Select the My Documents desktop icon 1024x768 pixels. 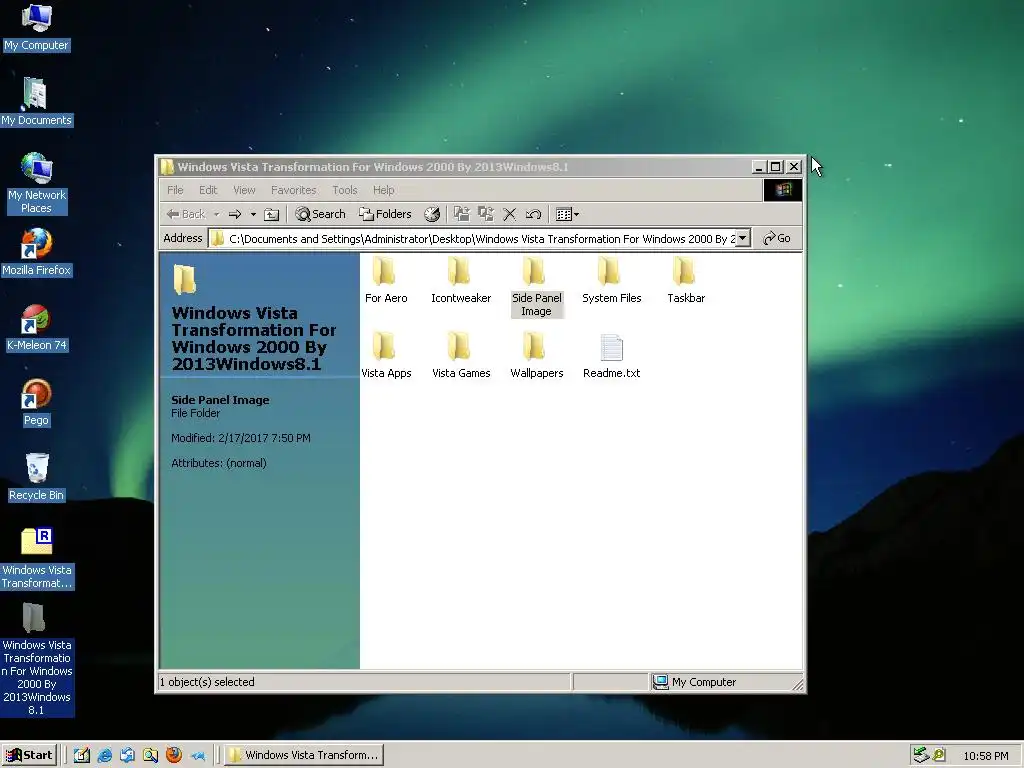click(x=36, y=102)
